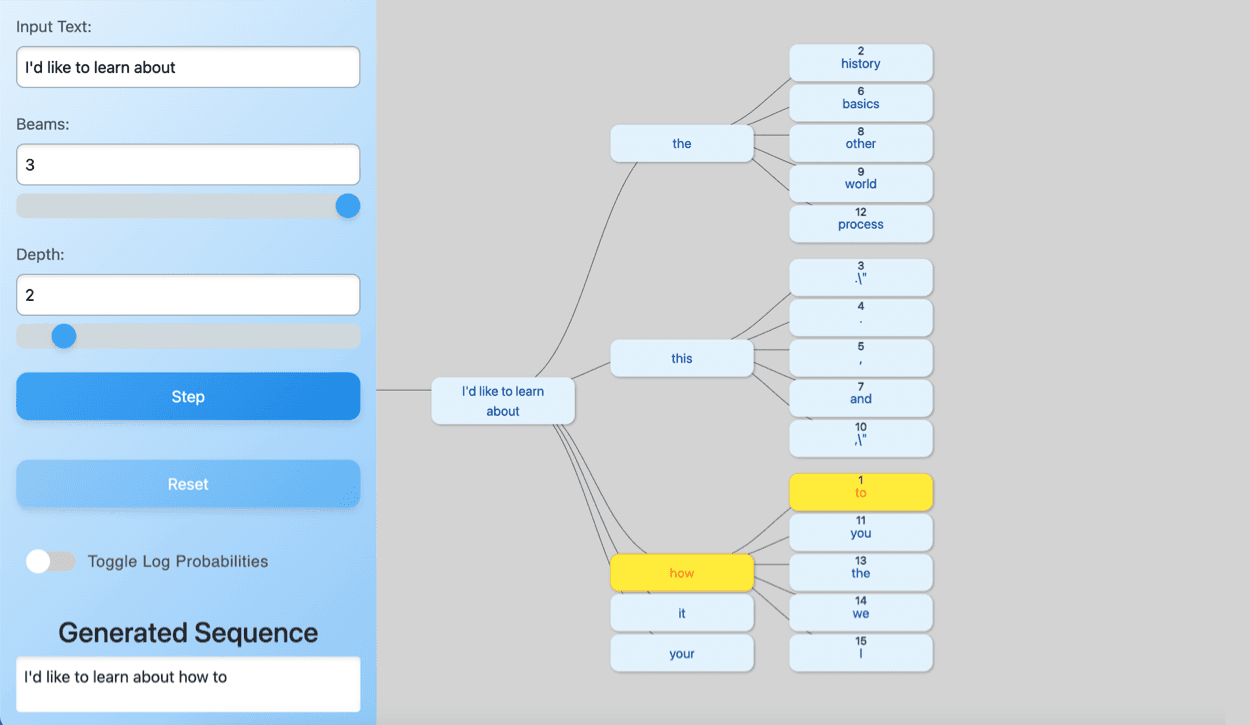Click the 'process' leaf node ranked 12
1250x725 pixels.
pos(860,223)
